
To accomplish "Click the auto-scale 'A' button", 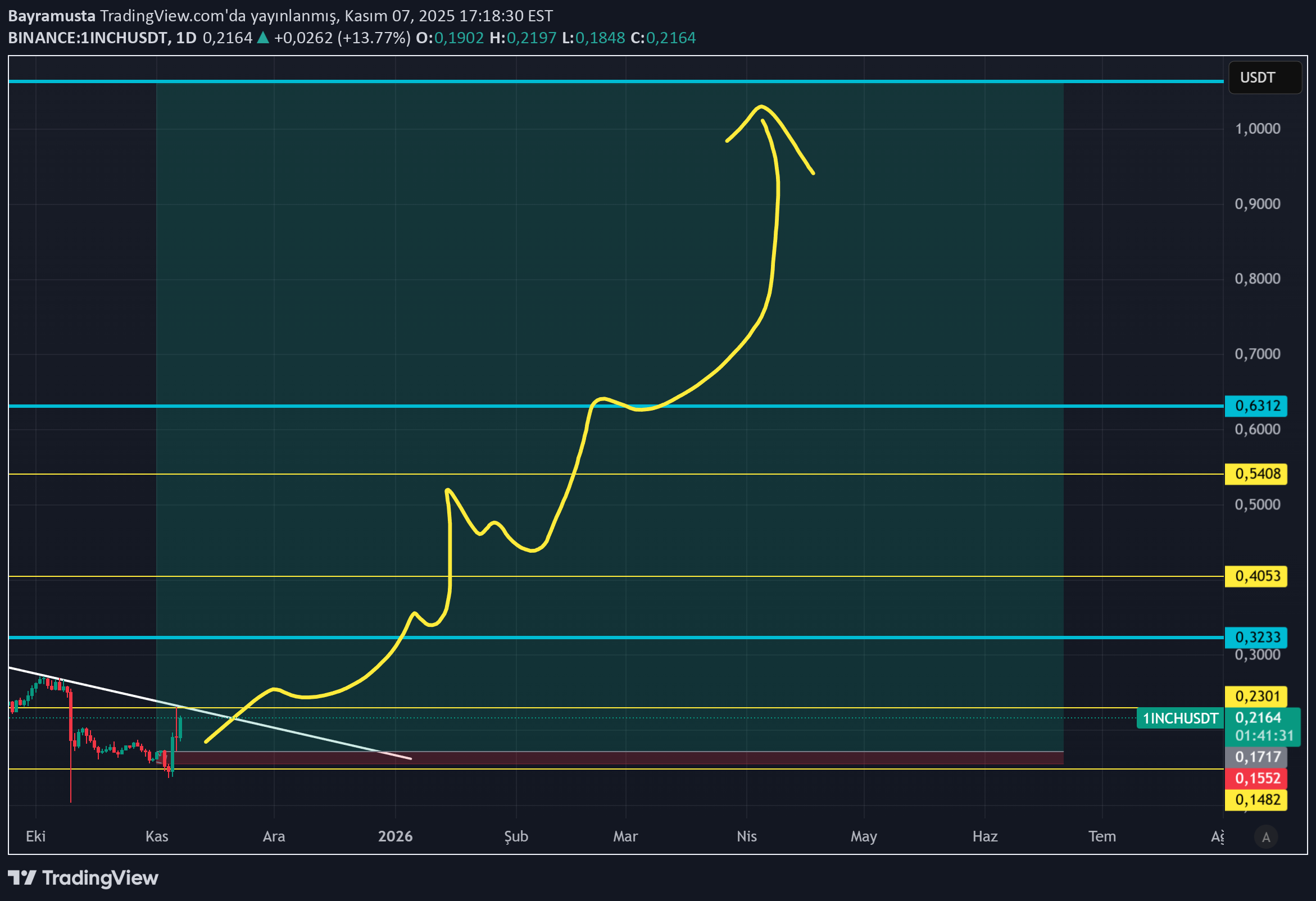I will click(1266, 837).
